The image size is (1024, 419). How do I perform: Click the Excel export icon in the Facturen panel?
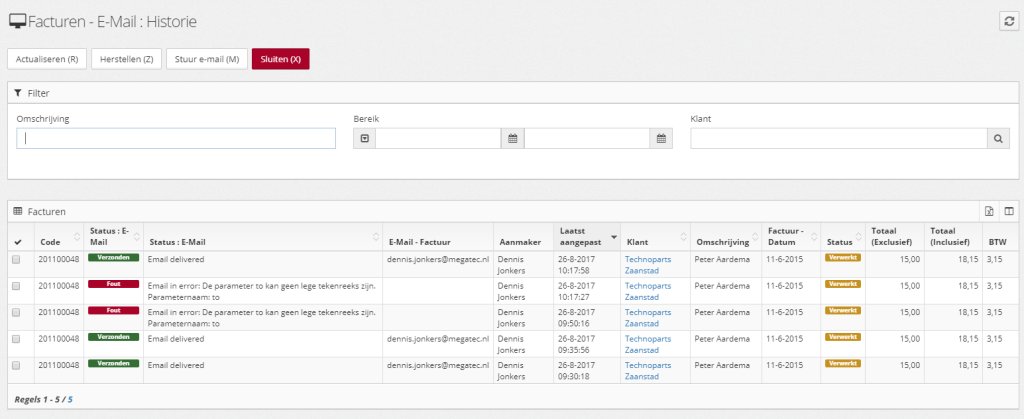[989, 211]
